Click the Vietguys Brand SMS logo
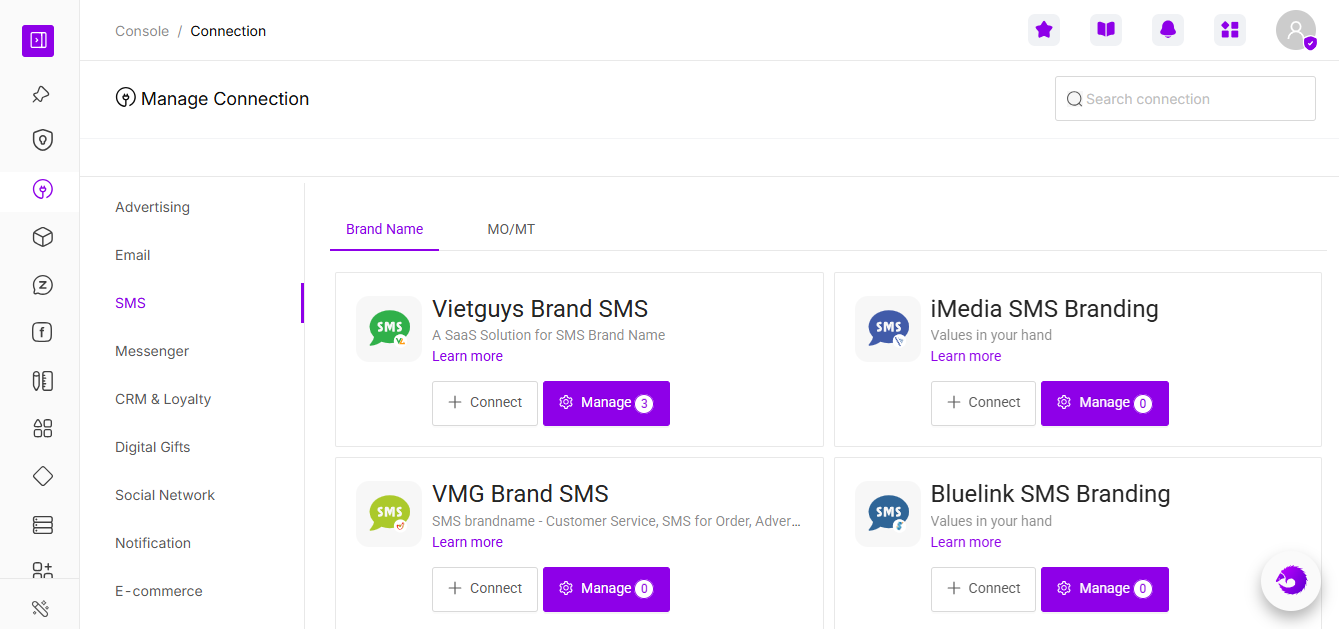Screen dimensions: 1339x629 [x=389, y=328]
